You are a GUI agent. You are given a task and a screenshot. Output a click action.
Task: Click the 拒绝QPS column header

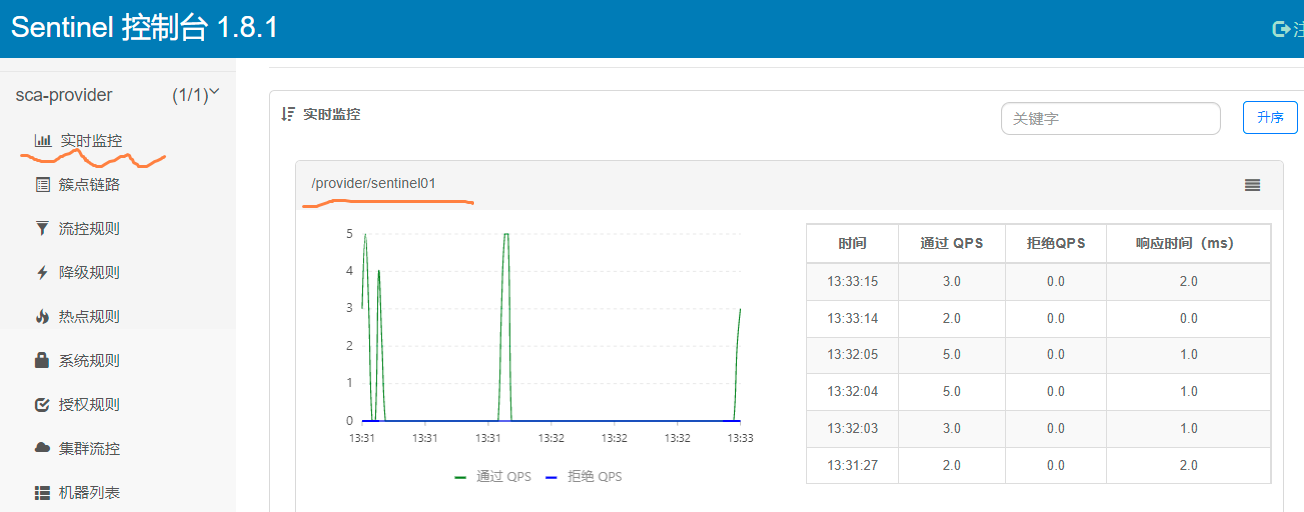click(x=1056, y=243)
